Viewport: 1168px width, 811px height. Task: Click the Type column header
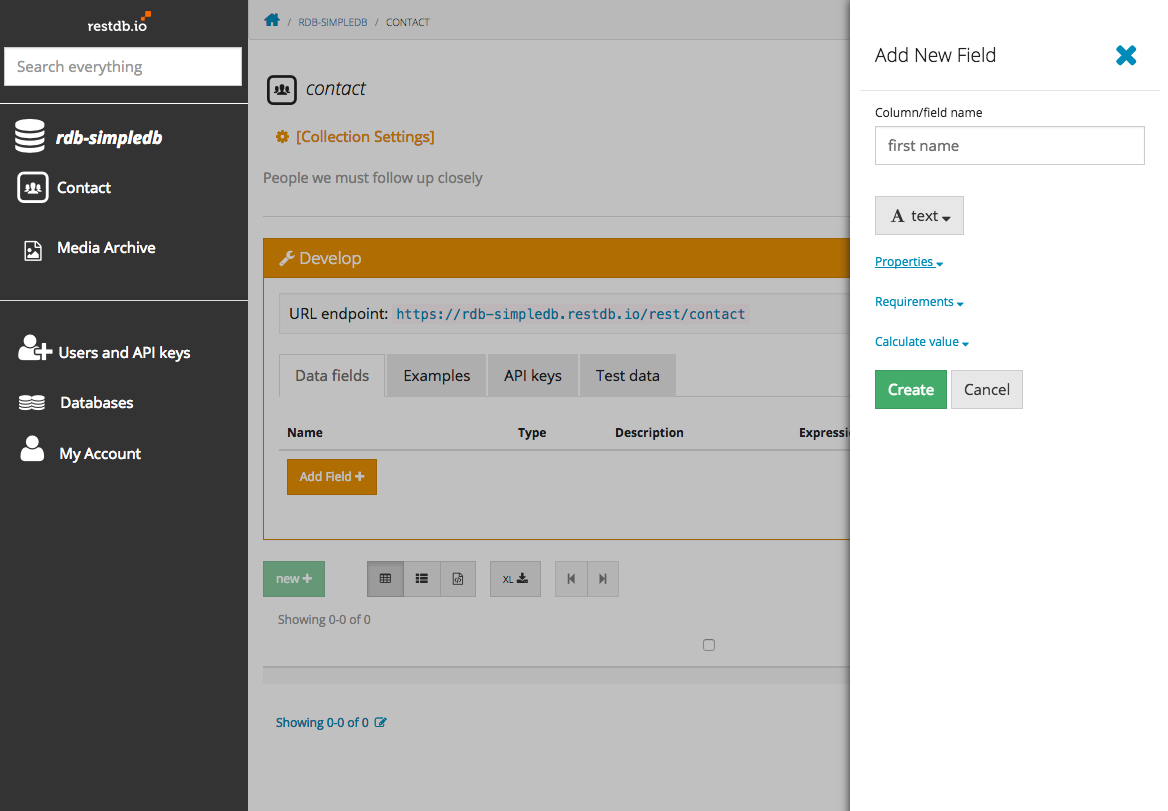[532, 433]
